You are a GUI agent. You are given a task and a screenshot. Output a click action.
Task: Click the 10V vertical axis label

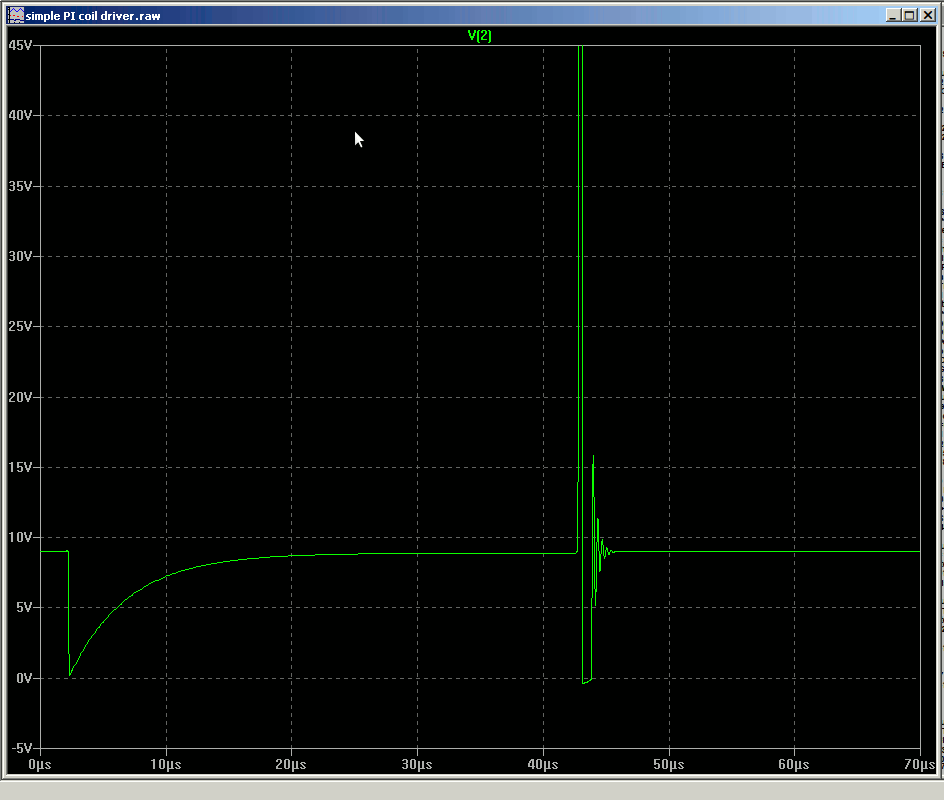[x=20, y=537]
